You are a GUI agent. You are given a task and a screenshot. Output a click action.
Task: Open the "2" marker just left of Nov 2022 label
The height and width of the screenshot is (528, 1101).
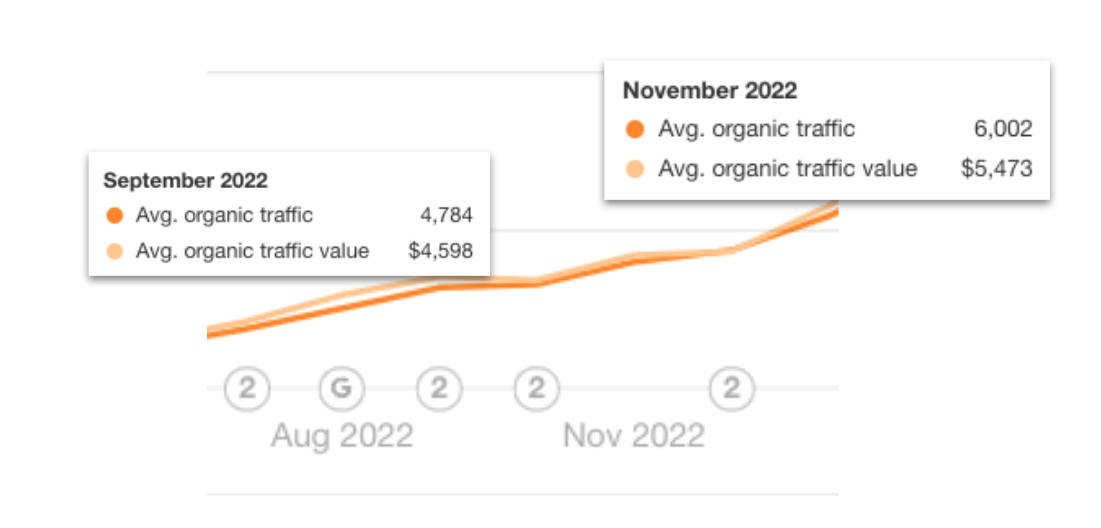click(x=537, y=388)
